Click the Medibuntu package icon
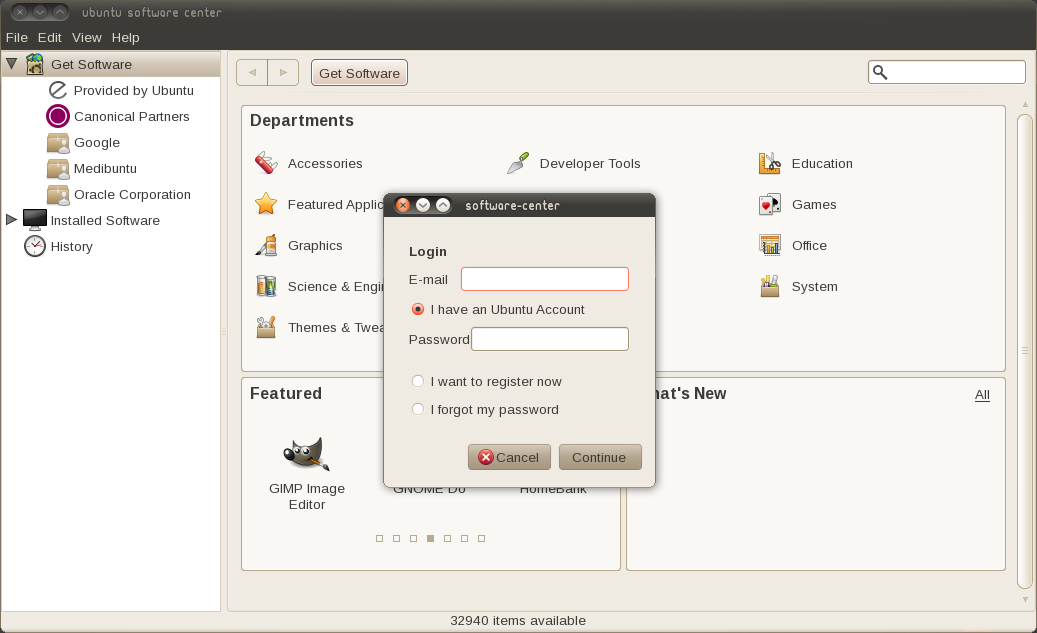The width and height of the screenshot is (1037, 633). click(58, 169)
